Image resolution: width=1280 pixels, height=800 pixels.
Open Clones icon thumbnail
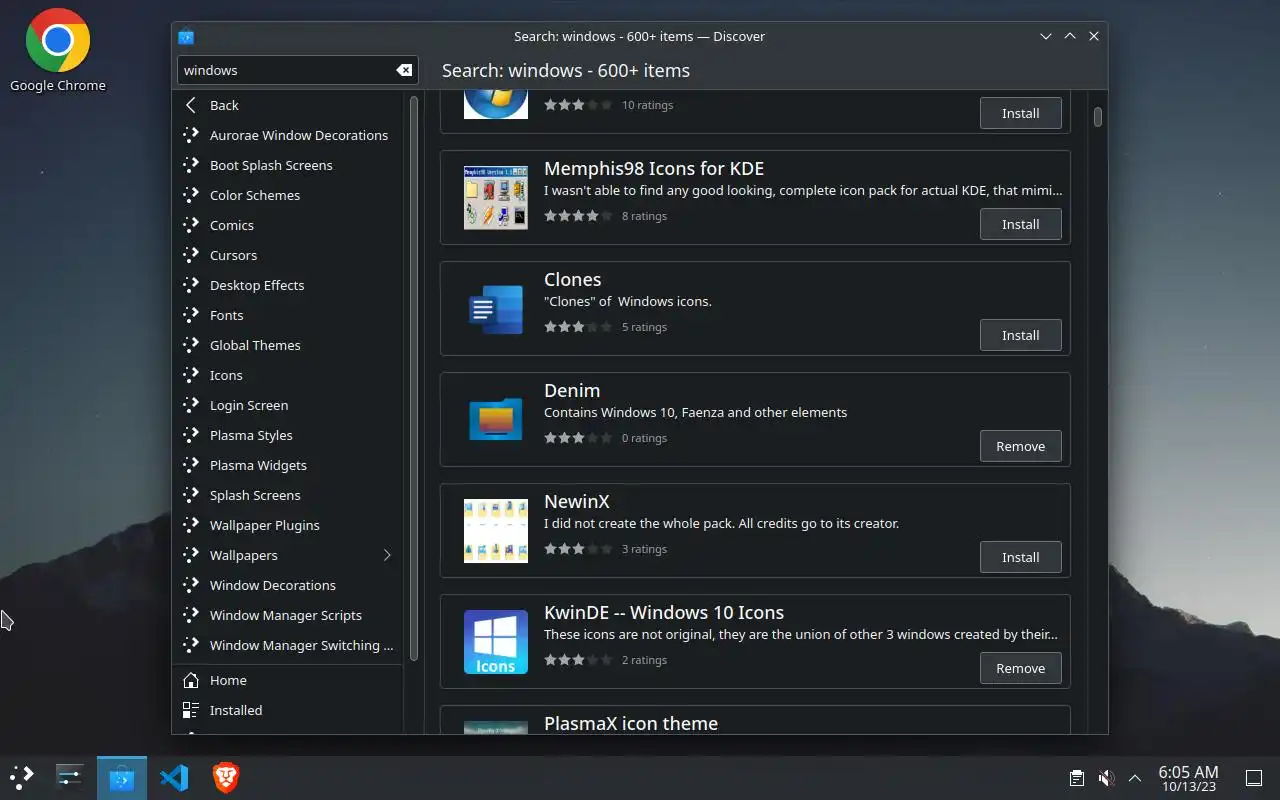click(496, 309)
